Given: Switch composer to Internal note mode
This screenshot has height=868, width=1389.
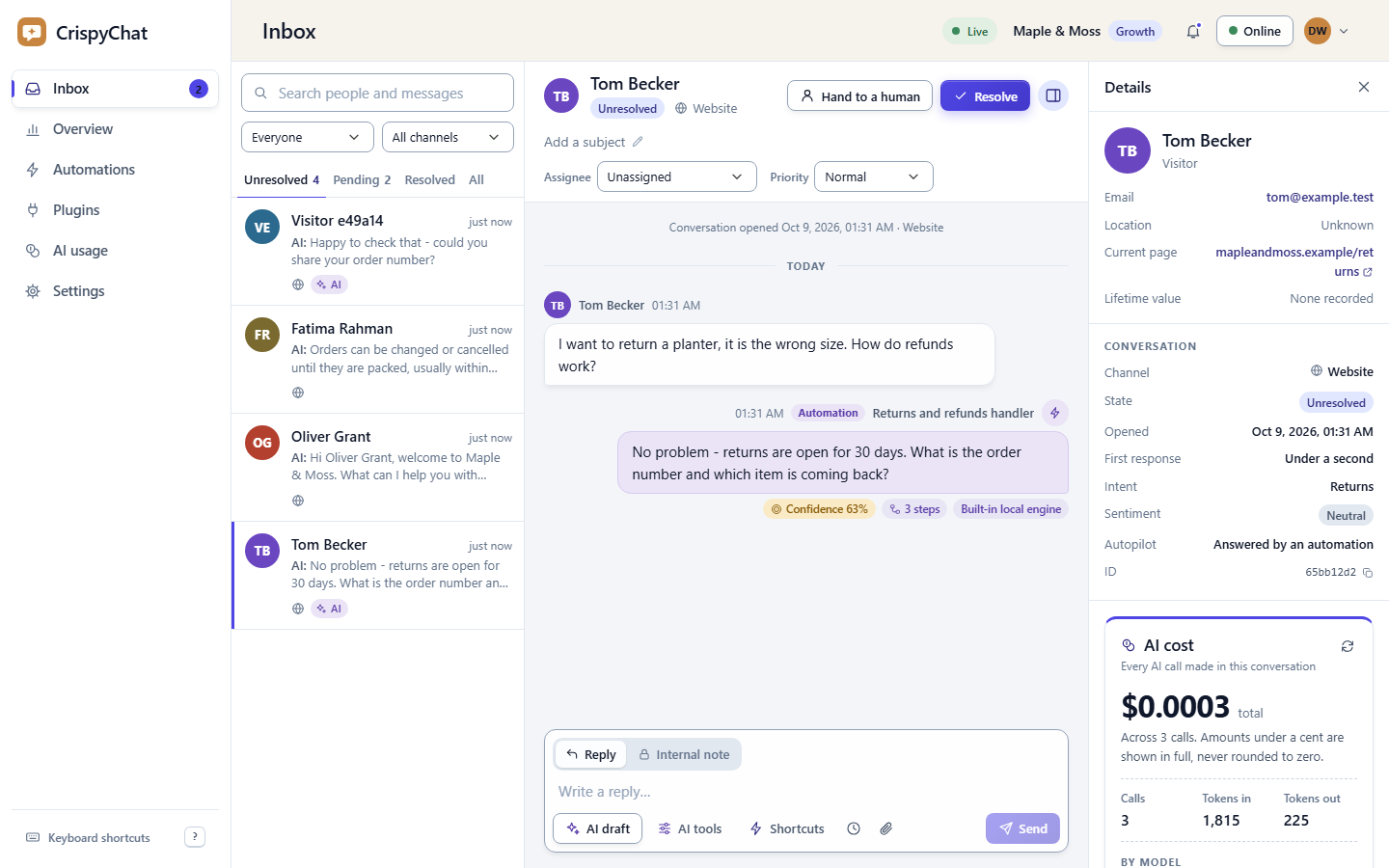Looking at the screenshot, I should [x=684, y=754].
